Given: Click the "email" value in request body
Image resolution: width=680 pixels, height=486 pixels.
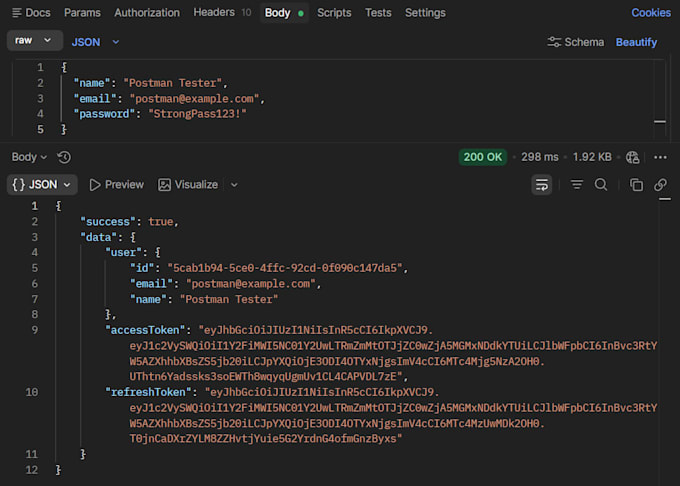Looking at the screenshot, I should click(x=194, y=98).
